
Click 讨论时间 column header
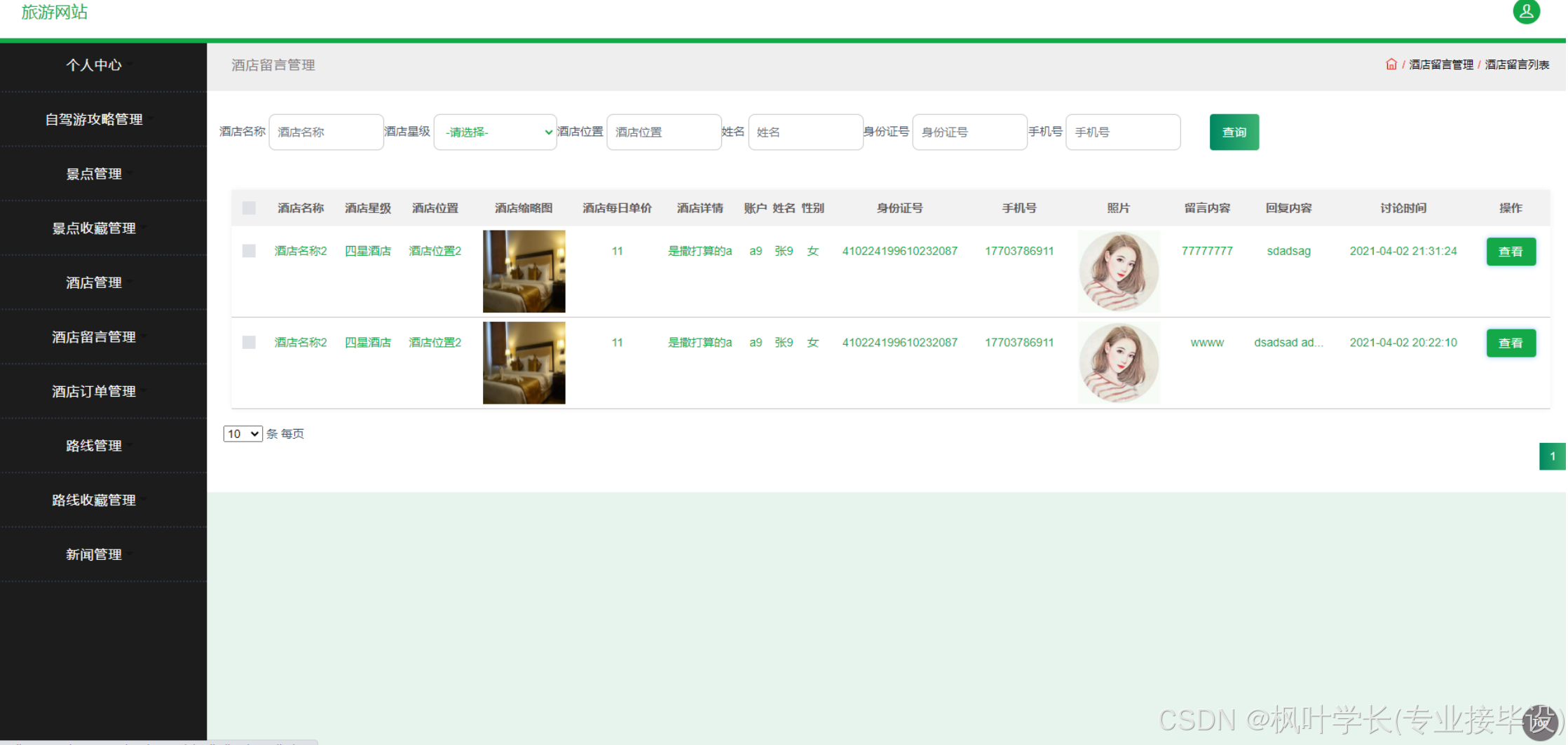(1403, 208)
